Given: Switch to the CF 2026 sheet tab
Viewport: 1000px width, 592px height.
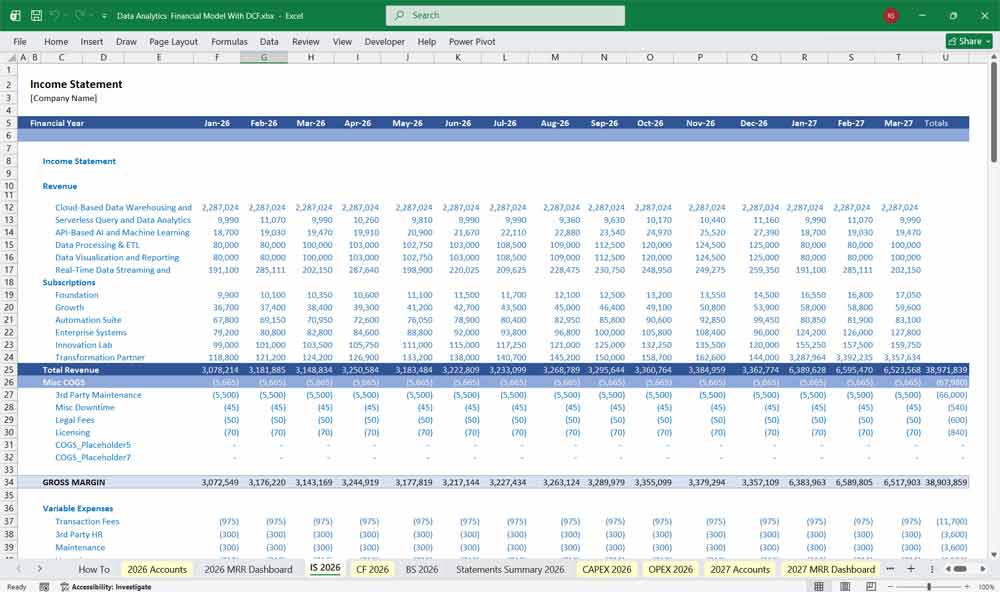Looking at the screenshot, I should [x=370, y=568].
